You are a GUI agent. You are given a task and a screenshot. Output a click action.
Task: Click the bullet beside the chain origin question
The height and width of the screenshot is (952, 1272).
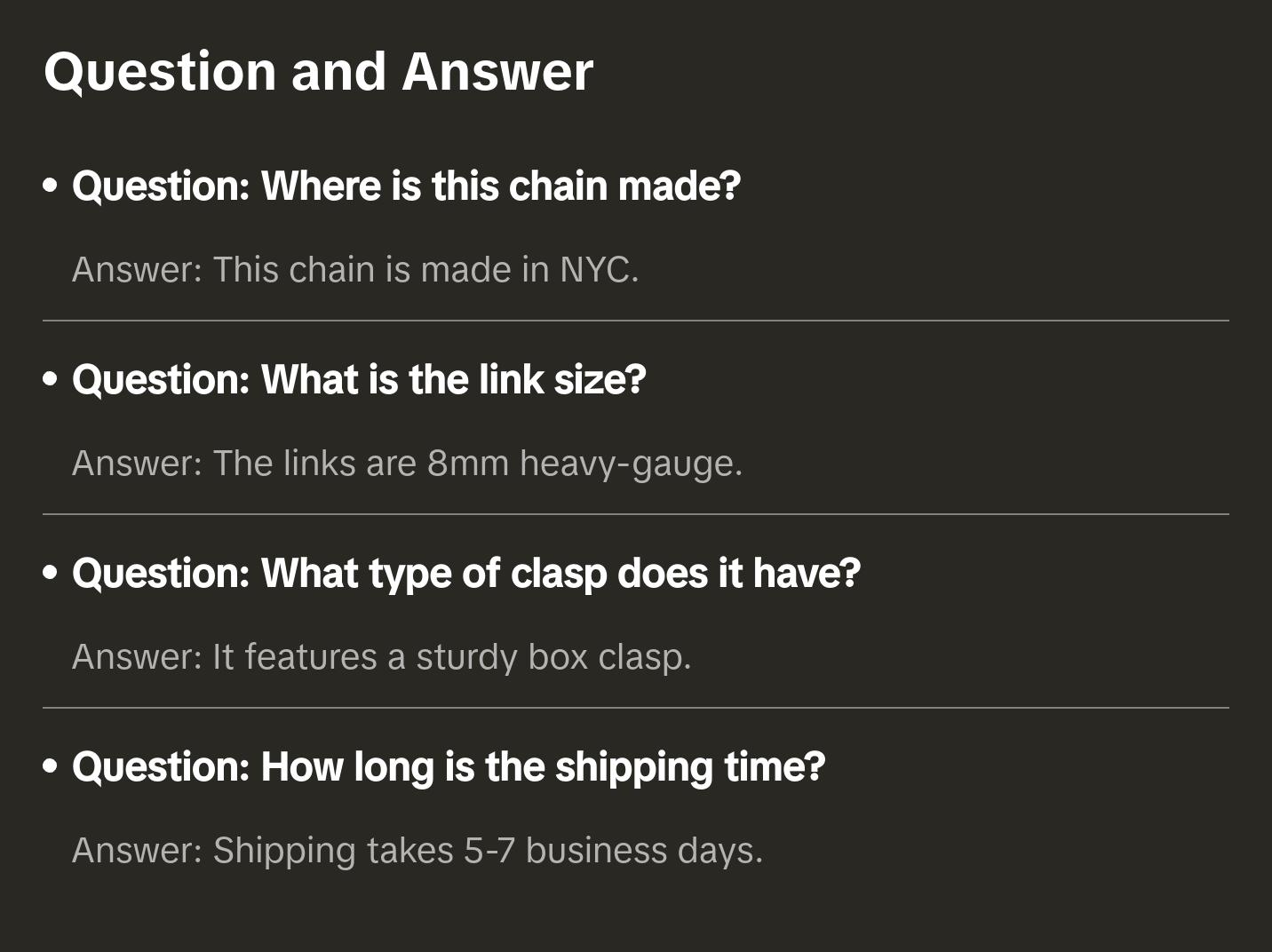pyautogui.click(x=51, y=186)
